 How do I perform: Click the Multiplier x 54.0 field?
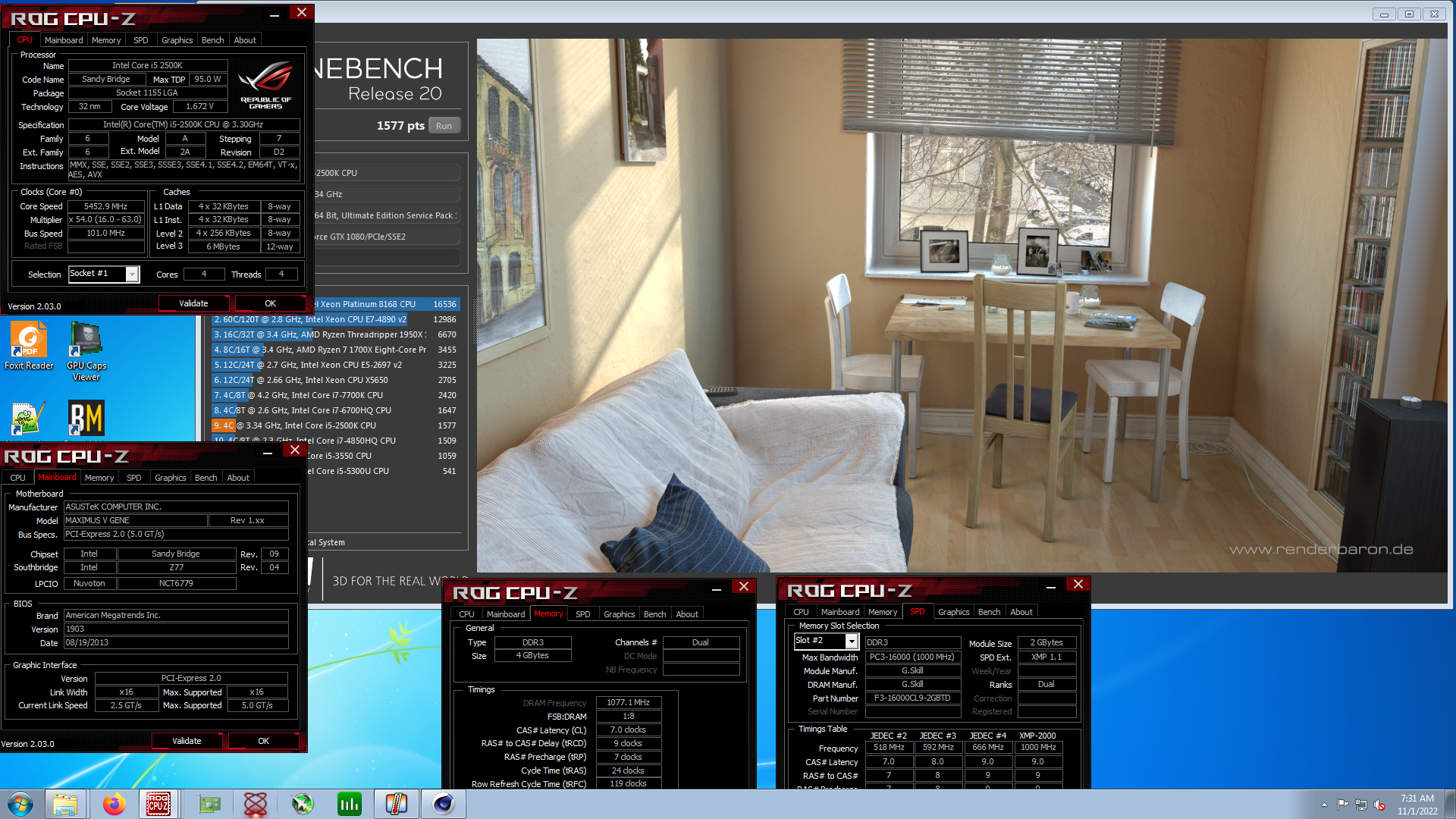(x=106, y=220)
